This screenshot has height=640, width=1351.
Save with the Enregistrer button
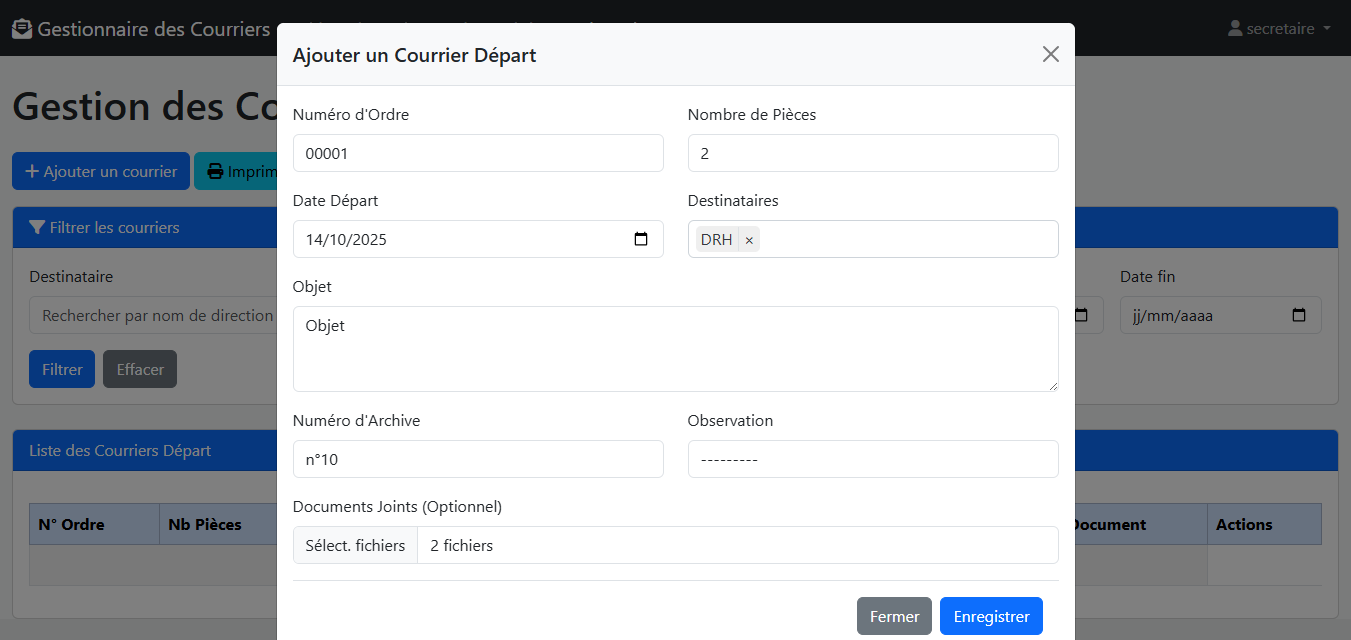coord(991,616)
